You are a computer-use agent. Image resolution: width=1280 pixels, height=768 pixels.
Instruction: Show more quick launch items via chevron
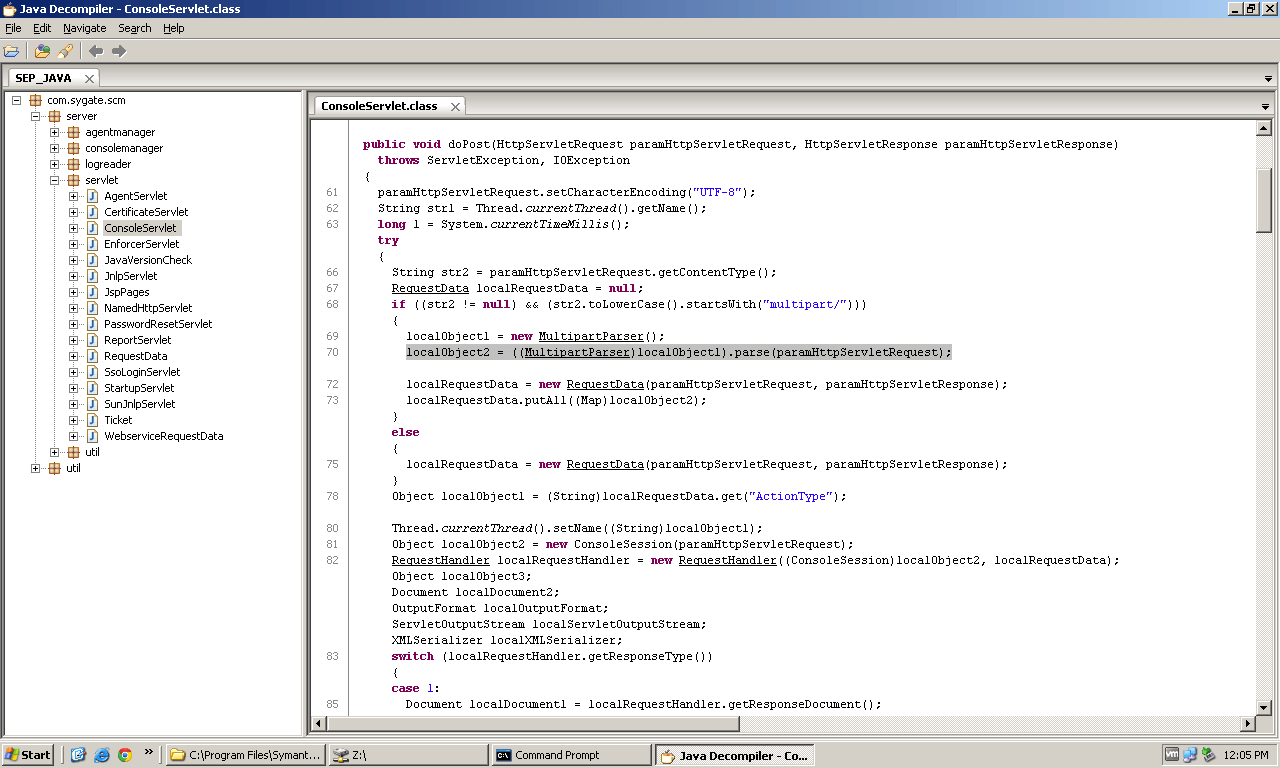(149, 752)
